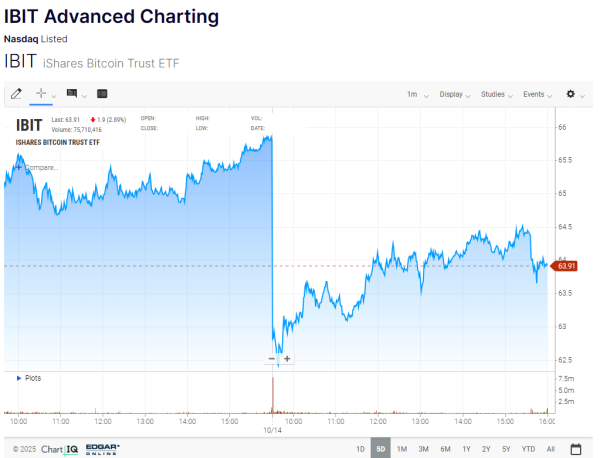600x458 pixels.
Task: Open chart settings gear menu
Action: tap(571, 94)
